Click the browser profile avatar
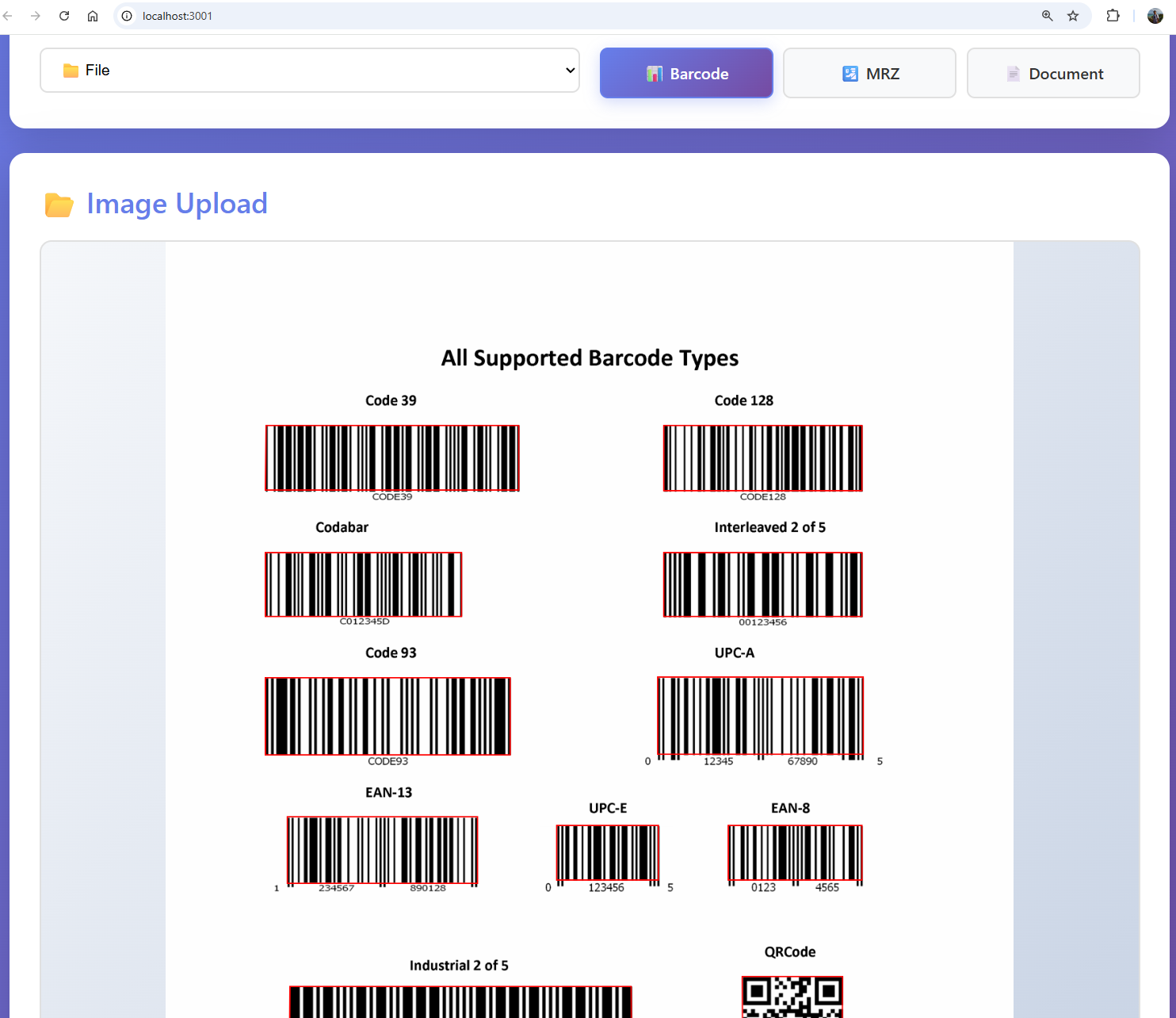This screenshot has width=1176, height=1018. click(1155, 15)
